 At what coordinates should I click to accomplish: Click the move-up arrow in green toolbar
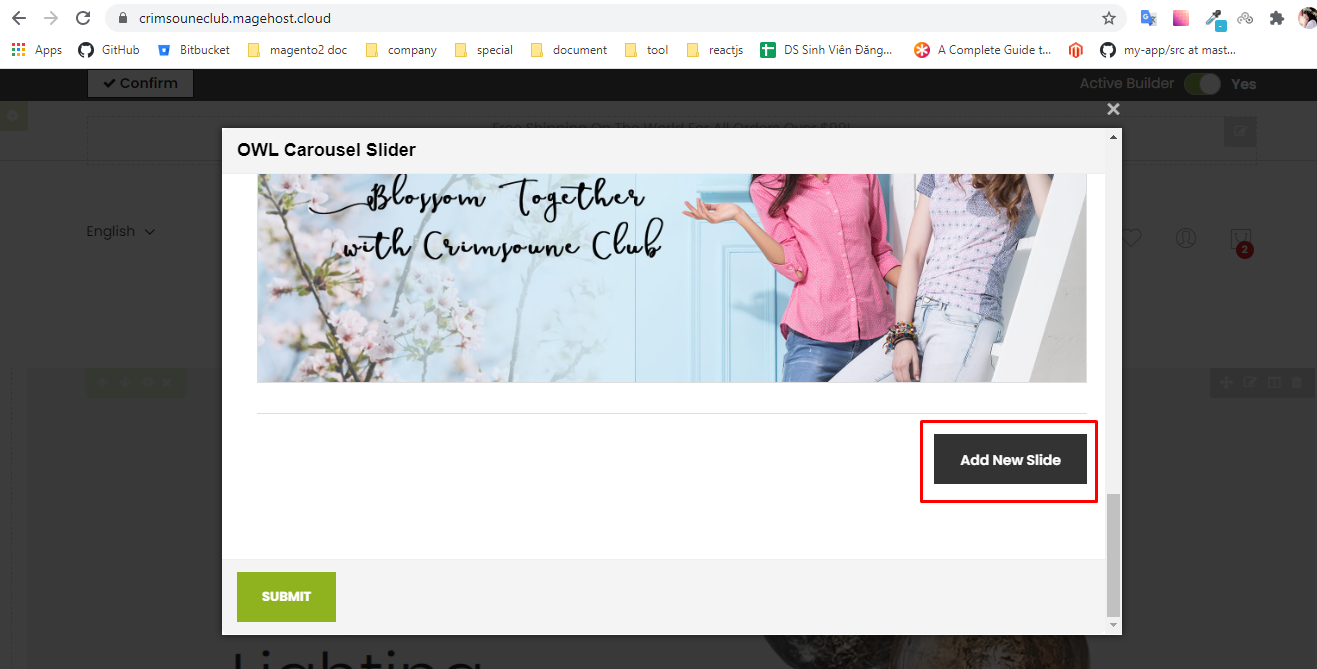102,382
